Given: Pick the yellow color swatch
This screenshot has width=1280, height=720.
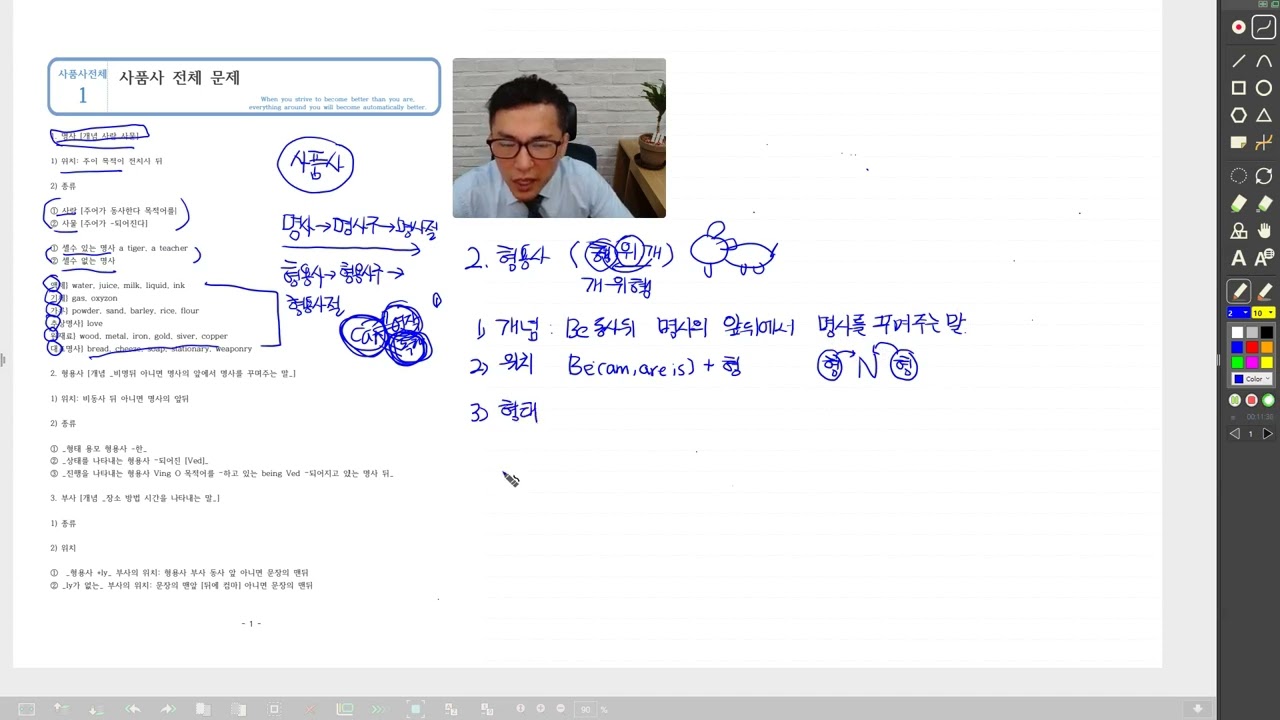Looking at the screenshot, I should click(1266, 362).
